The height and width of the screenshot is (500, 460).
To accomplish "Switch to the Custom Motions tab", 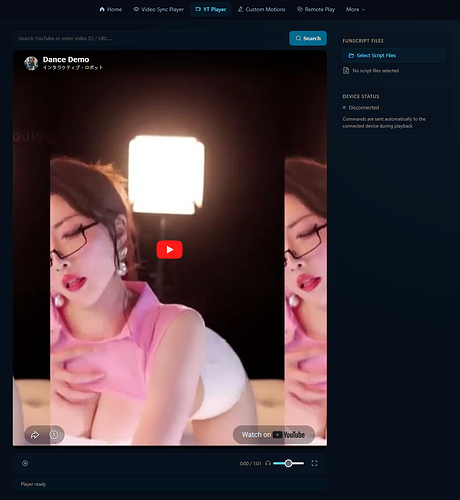I will click(262, 9).
